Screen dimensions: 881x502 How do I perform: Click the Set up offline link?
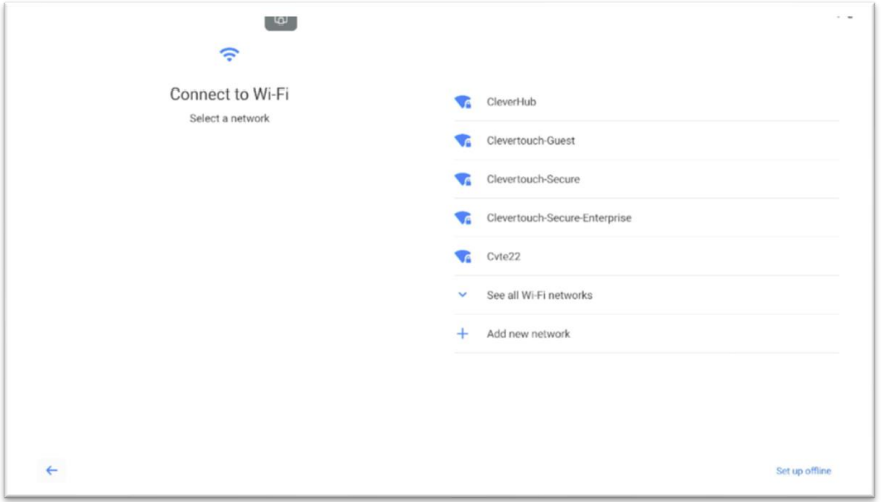803,471
